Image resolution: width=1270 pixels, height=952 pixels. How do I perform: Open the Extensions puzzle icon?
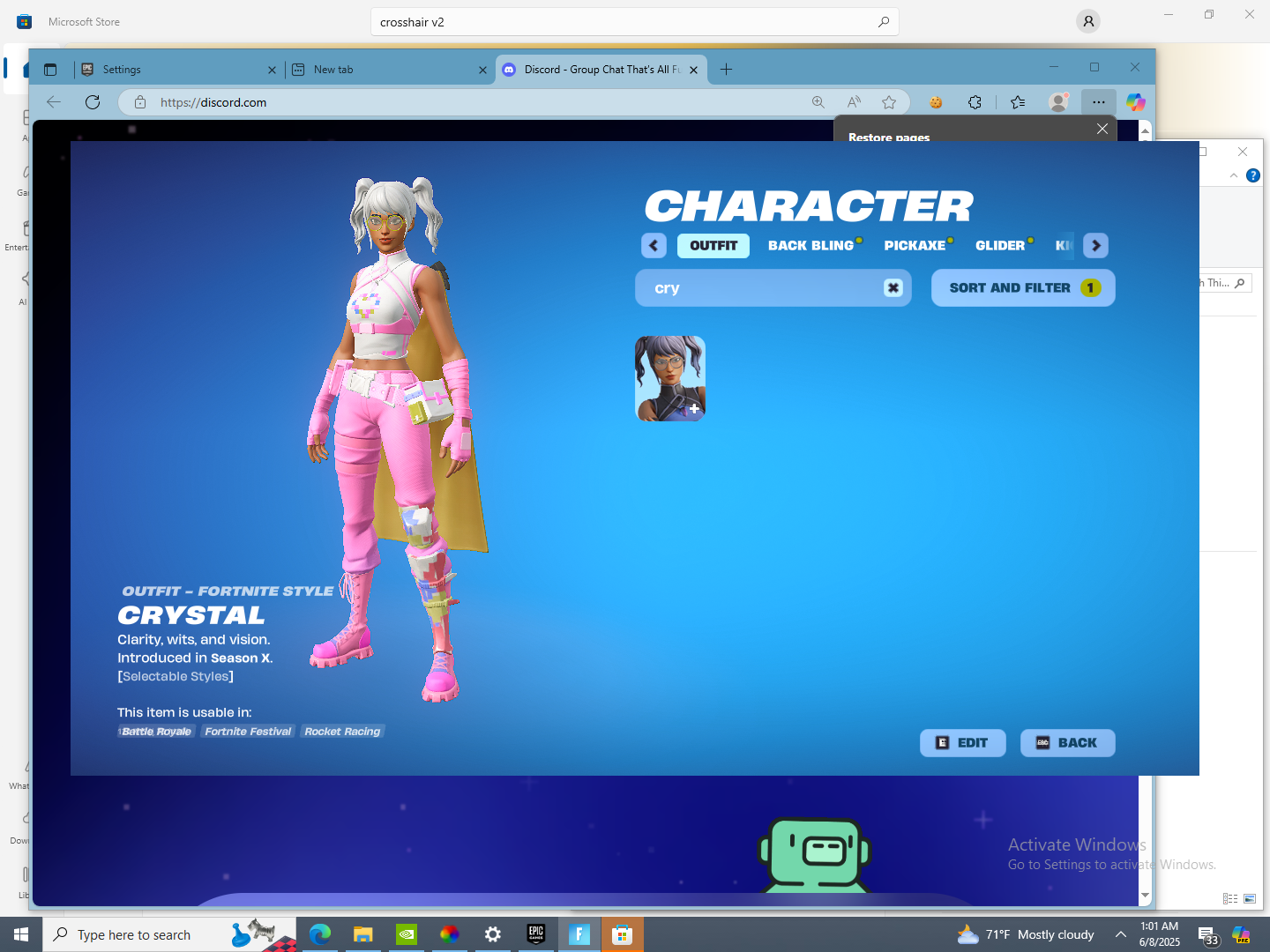975,102
